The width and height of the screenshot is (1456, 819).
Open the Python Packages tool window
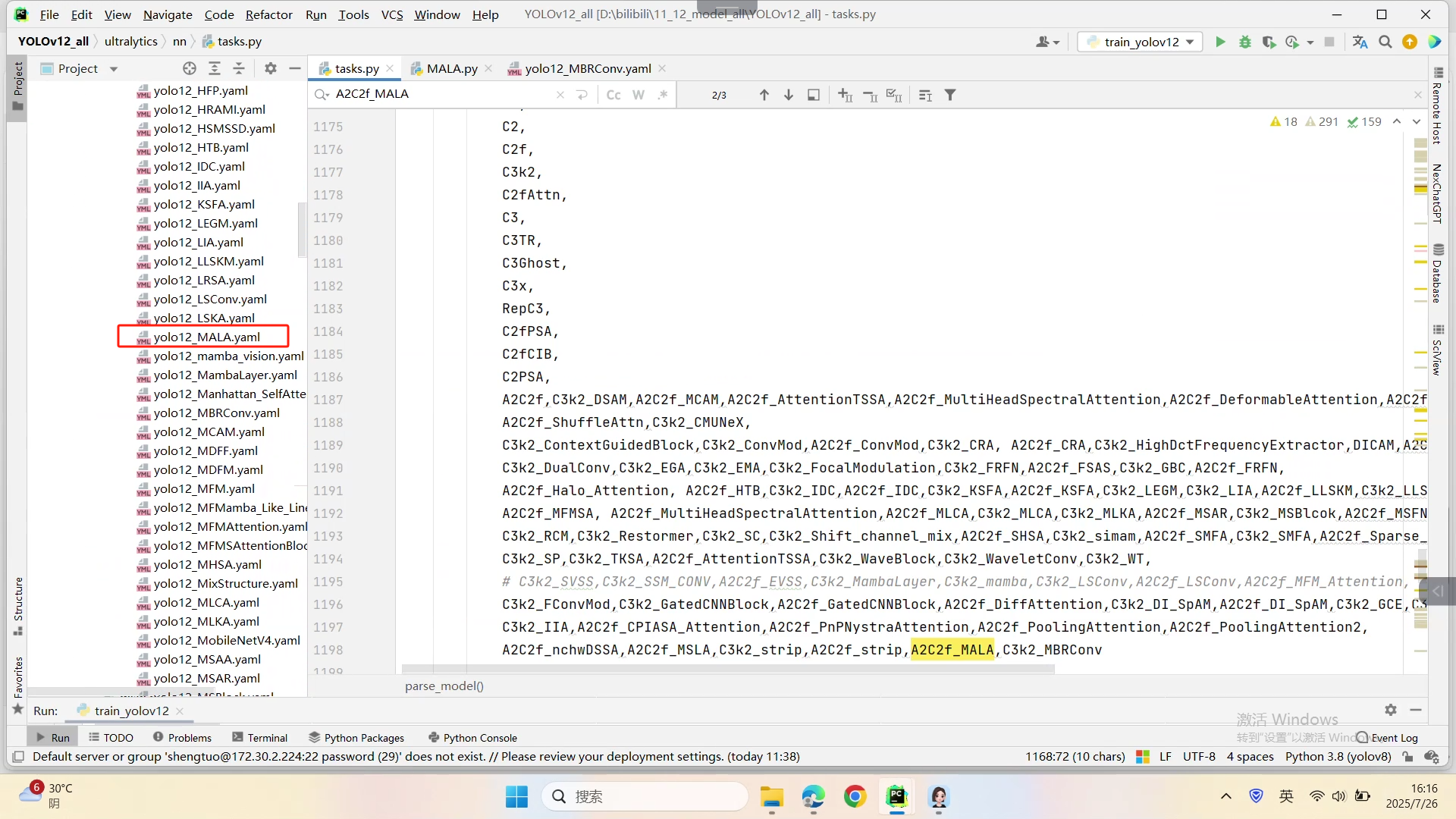356,737
